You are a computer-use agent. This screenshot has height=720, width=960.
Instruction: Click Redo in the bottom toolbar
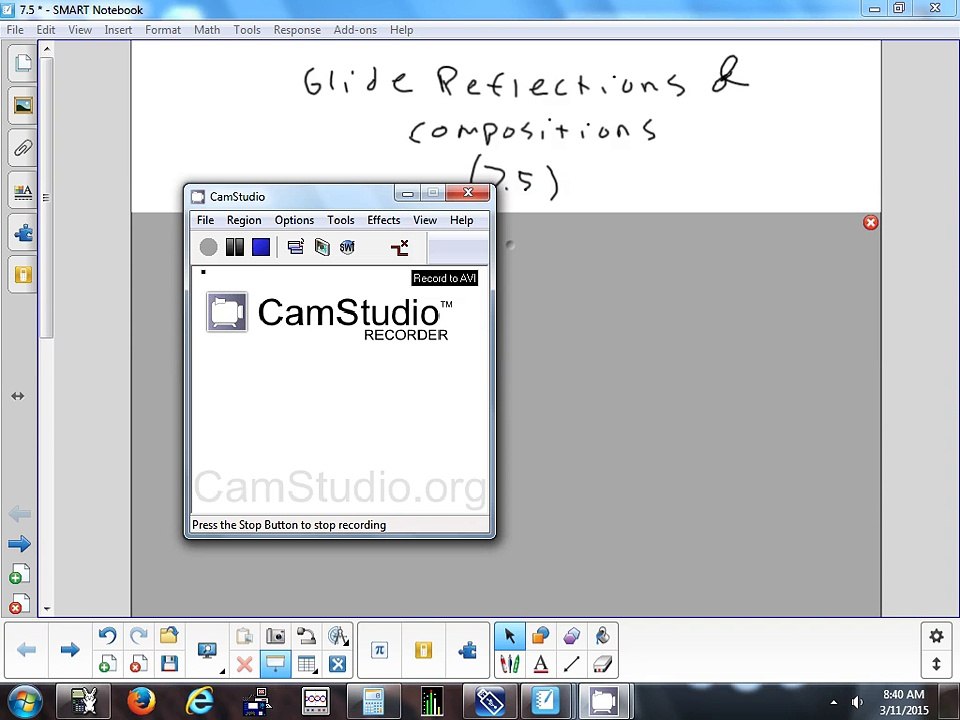pyautogui.click(x=139, y=636)
